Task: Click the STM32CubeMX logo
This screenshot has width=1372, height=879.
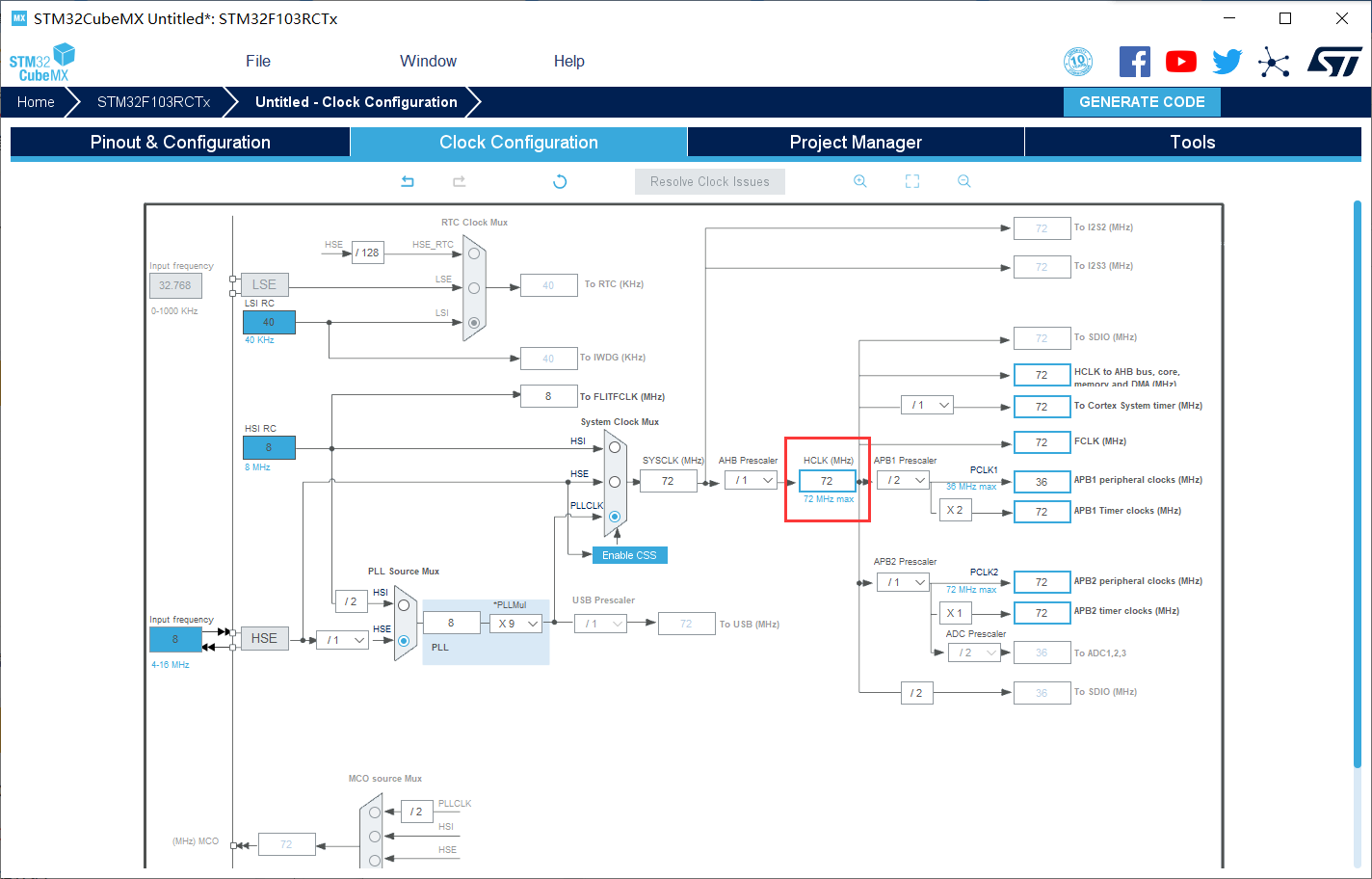Action: click(42, 63)
